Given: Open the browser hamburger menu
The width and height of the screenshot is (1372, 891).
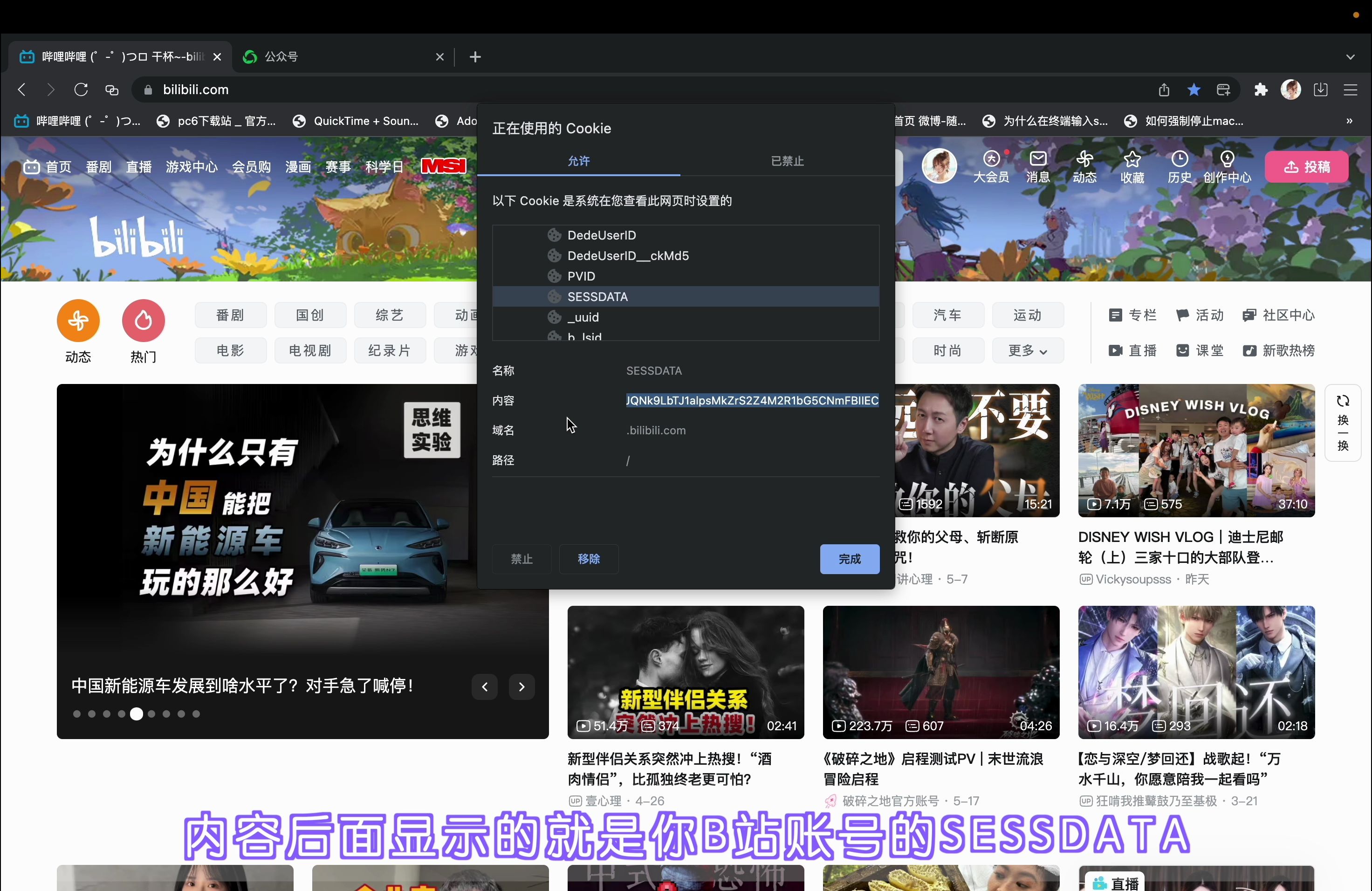Looking at the screenshot, I should click(1351, 90).
